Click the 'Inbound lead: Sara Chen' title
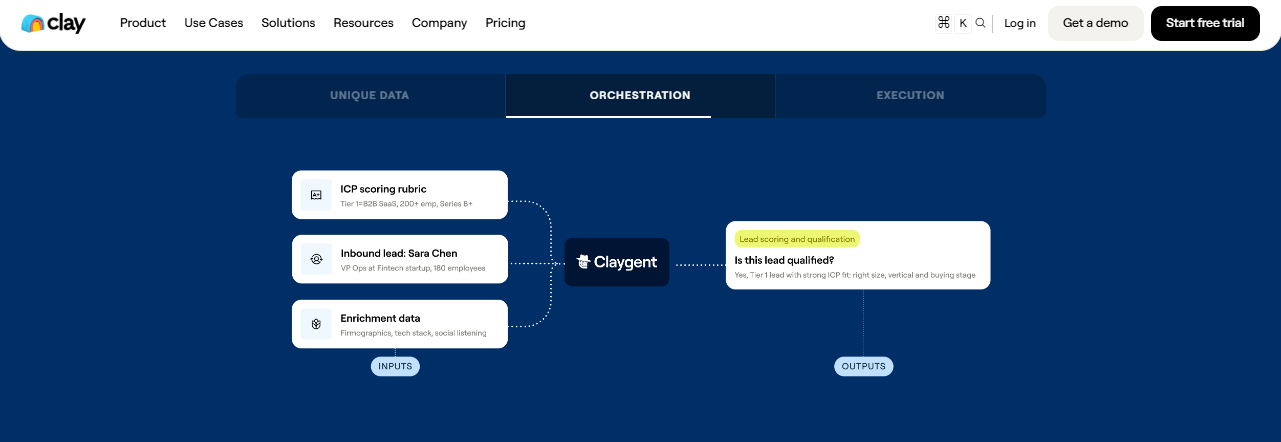Image resolution: width=1281 pixels, height=442 pixels. (399, 253)
